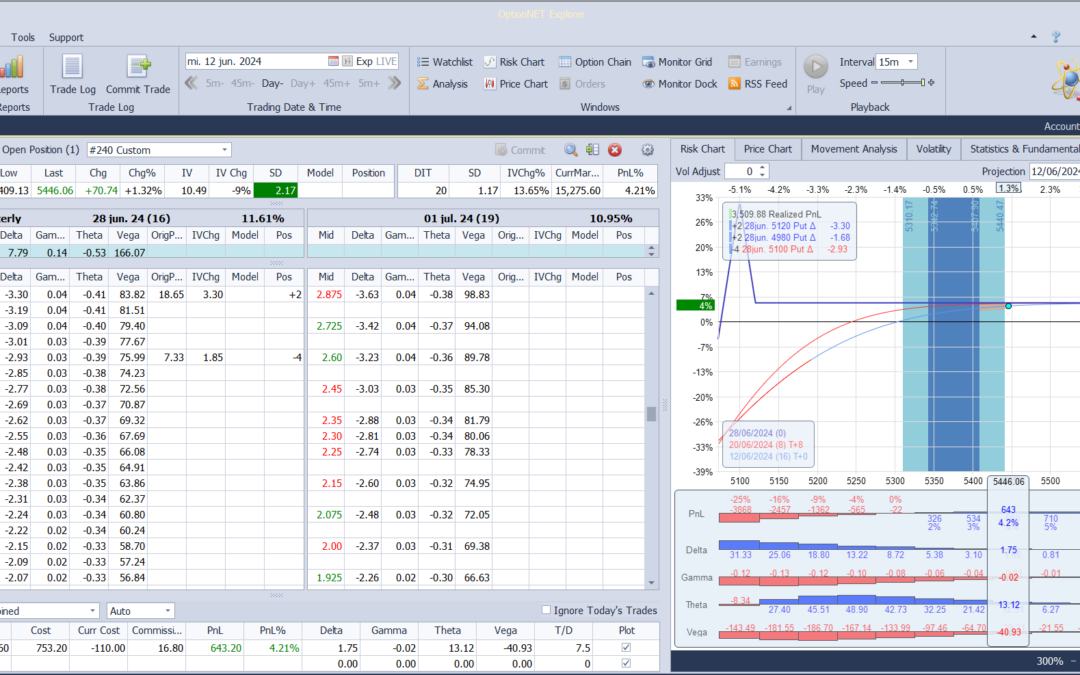Open the calendar picker in date field

[x=333, y=61]
